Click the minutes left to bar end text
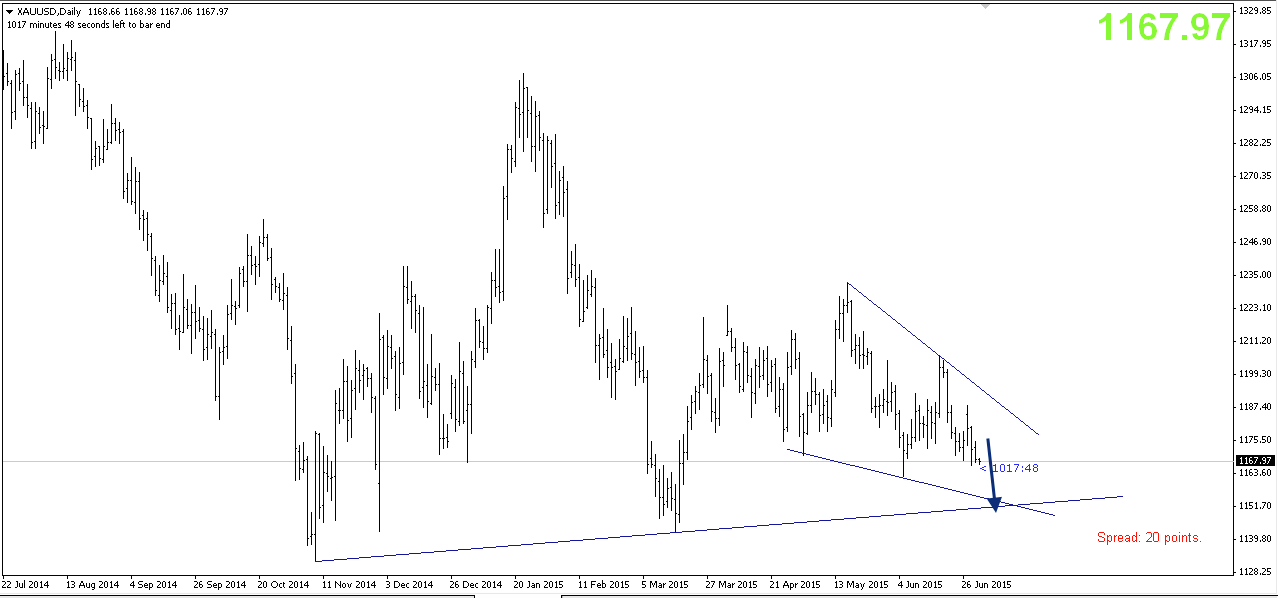Viewport: 1278px width, 598px height. [88, 25]
